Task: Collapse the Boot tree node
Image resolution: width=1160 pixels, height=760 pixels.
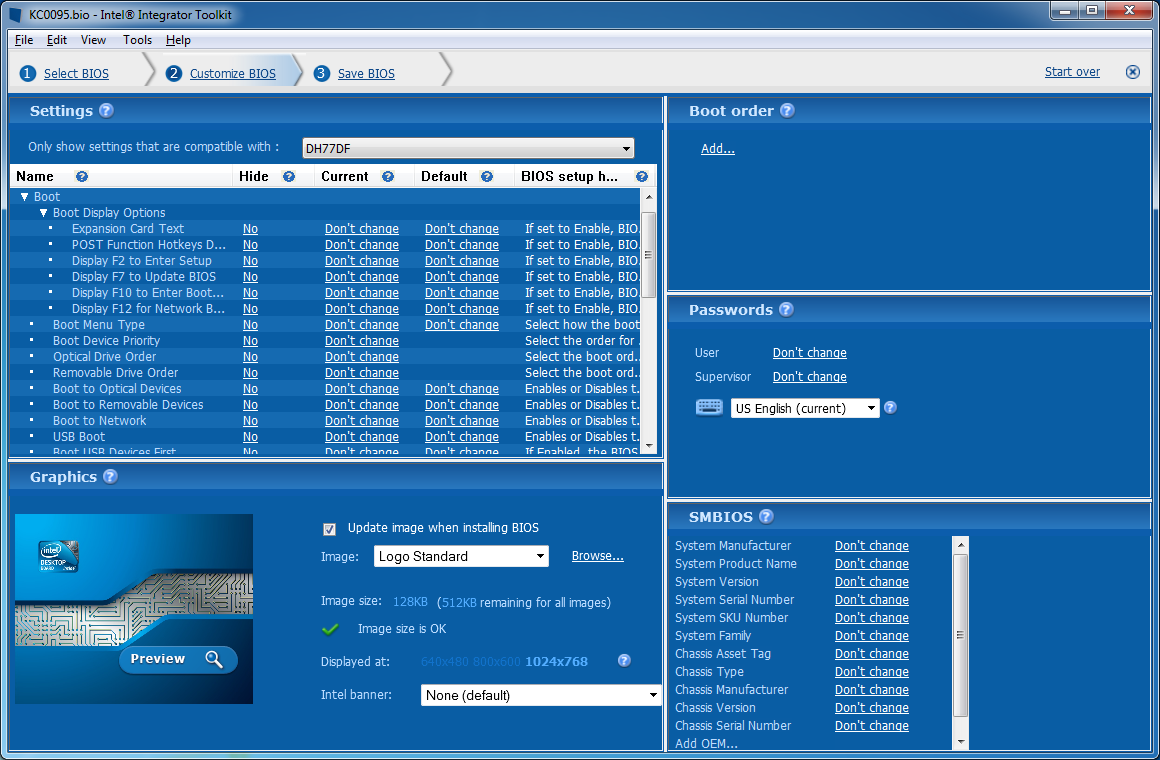Action: click(24, 197)
